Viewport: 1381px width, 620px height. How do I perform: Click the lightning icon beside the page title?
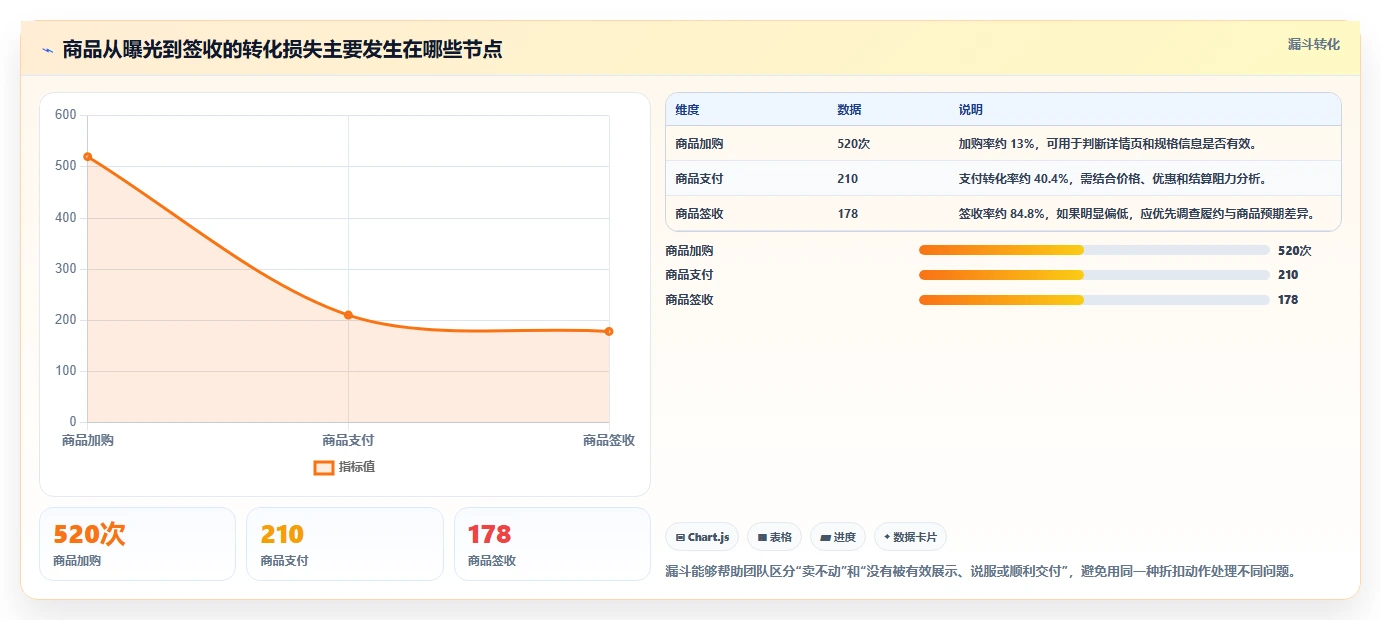[x=47, y=50]
